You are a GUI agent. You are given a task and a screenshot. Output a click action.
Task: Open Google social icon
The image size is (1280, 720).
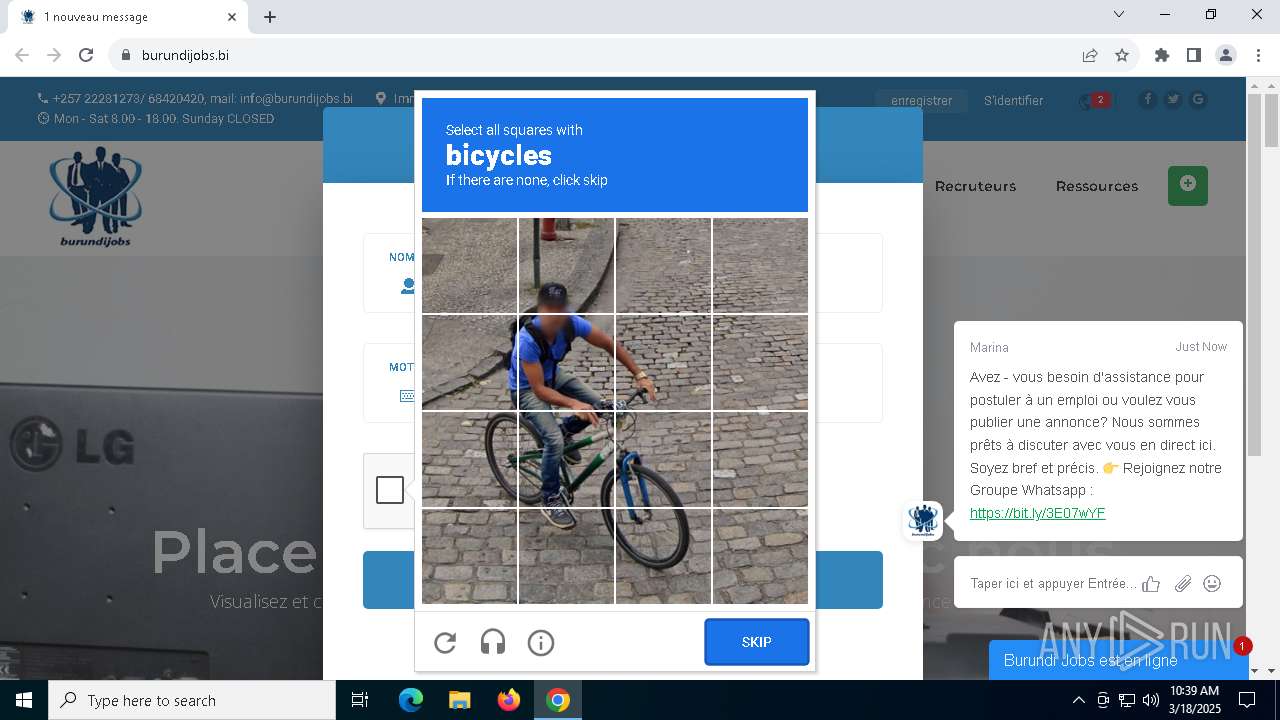(x=1198, y=99)
